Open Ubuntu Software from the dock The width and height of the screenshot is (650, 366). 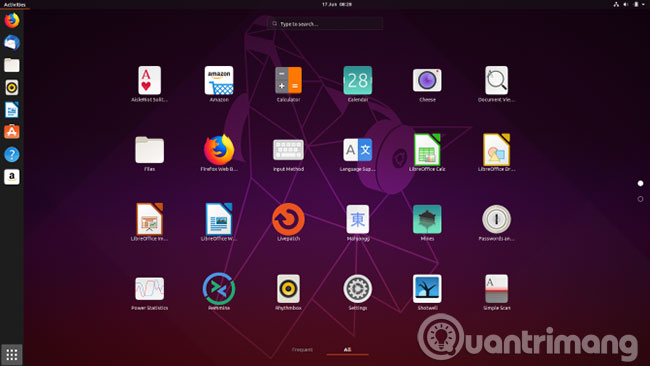(x=12, y=132)
